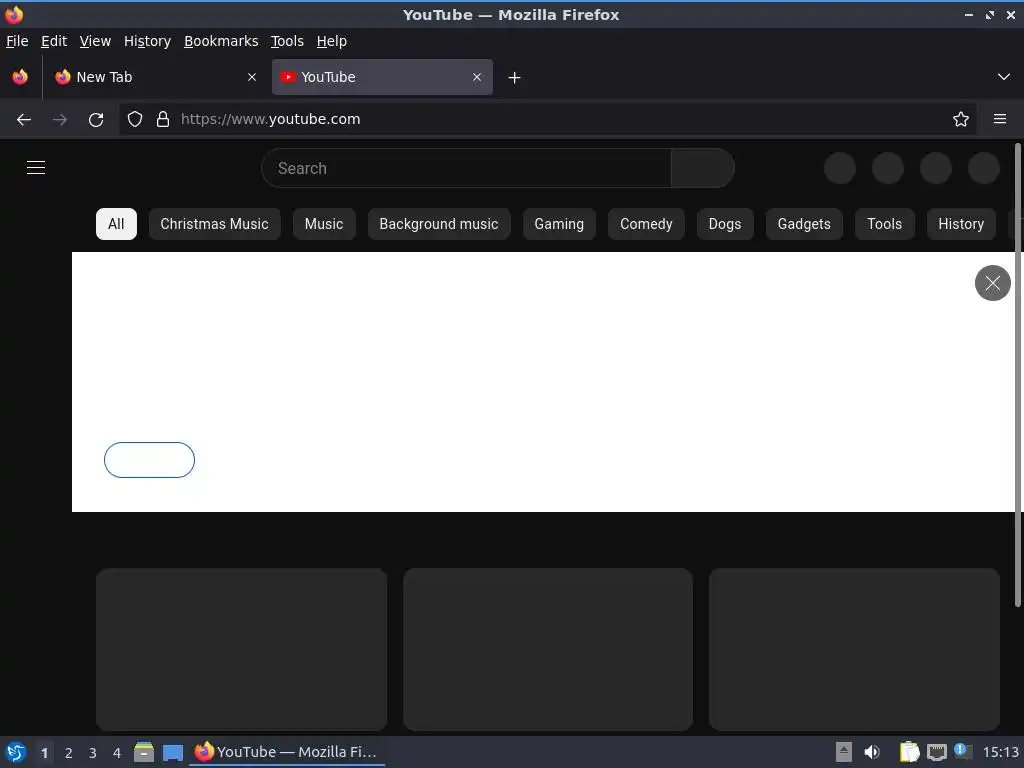Bookmark this page with star icon
This screenshot has width=1024, height=768.
961,119
